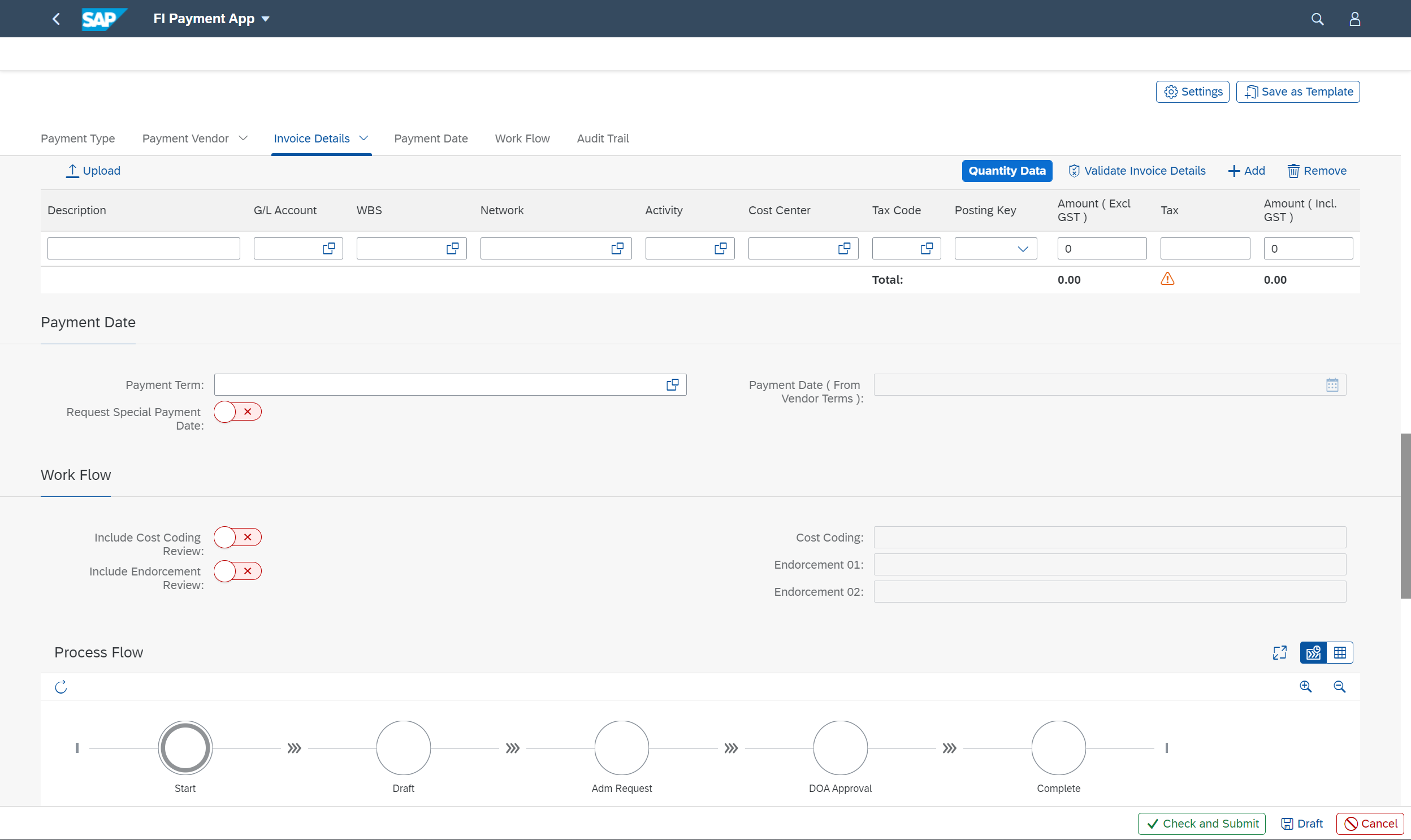Screen dimensions: 1411x840
Task: Enable Include Cost Coding Review
Action: 237,536
